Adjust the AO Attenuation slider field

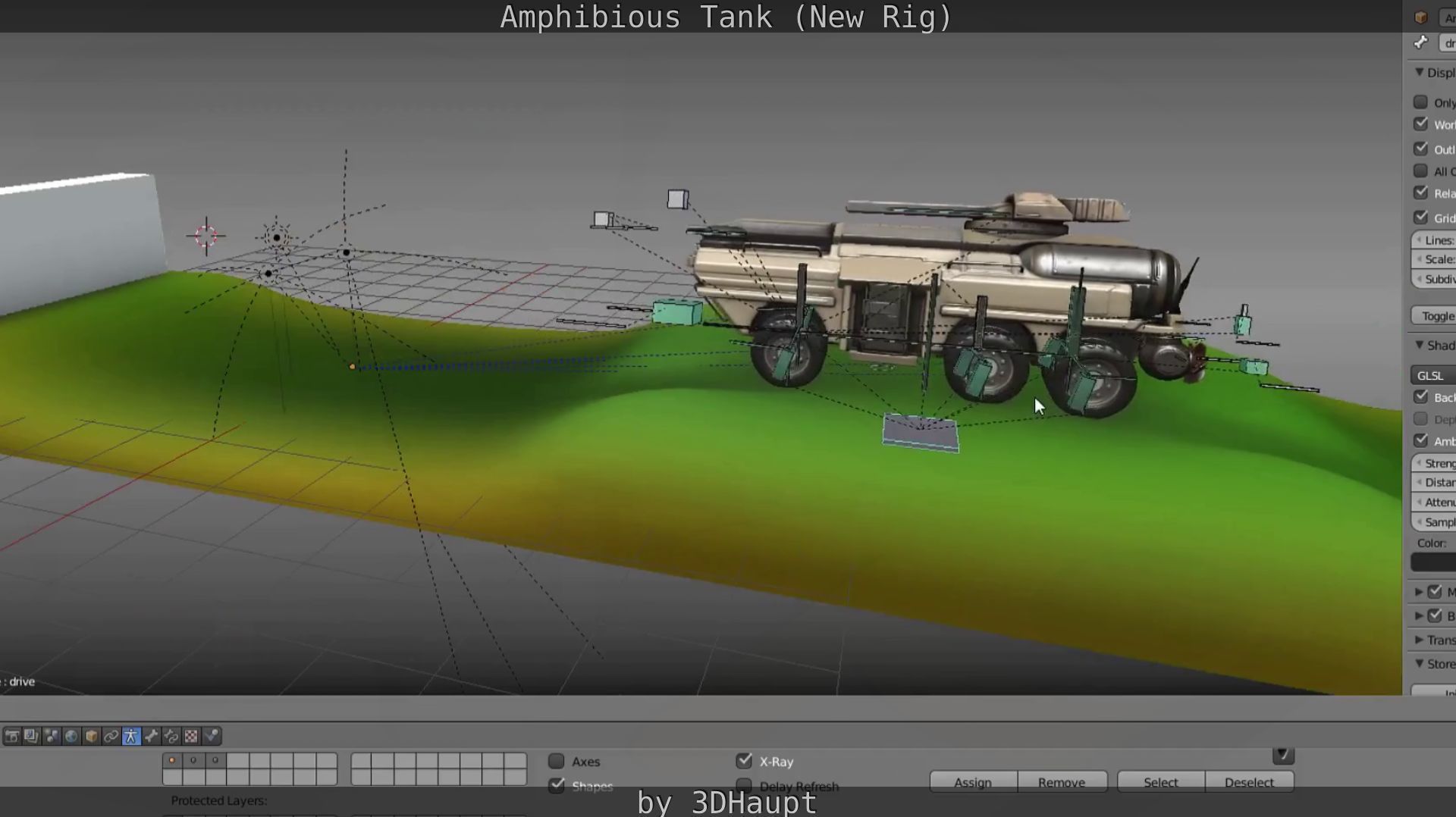pyautogui.click(x=1433, y=502)
